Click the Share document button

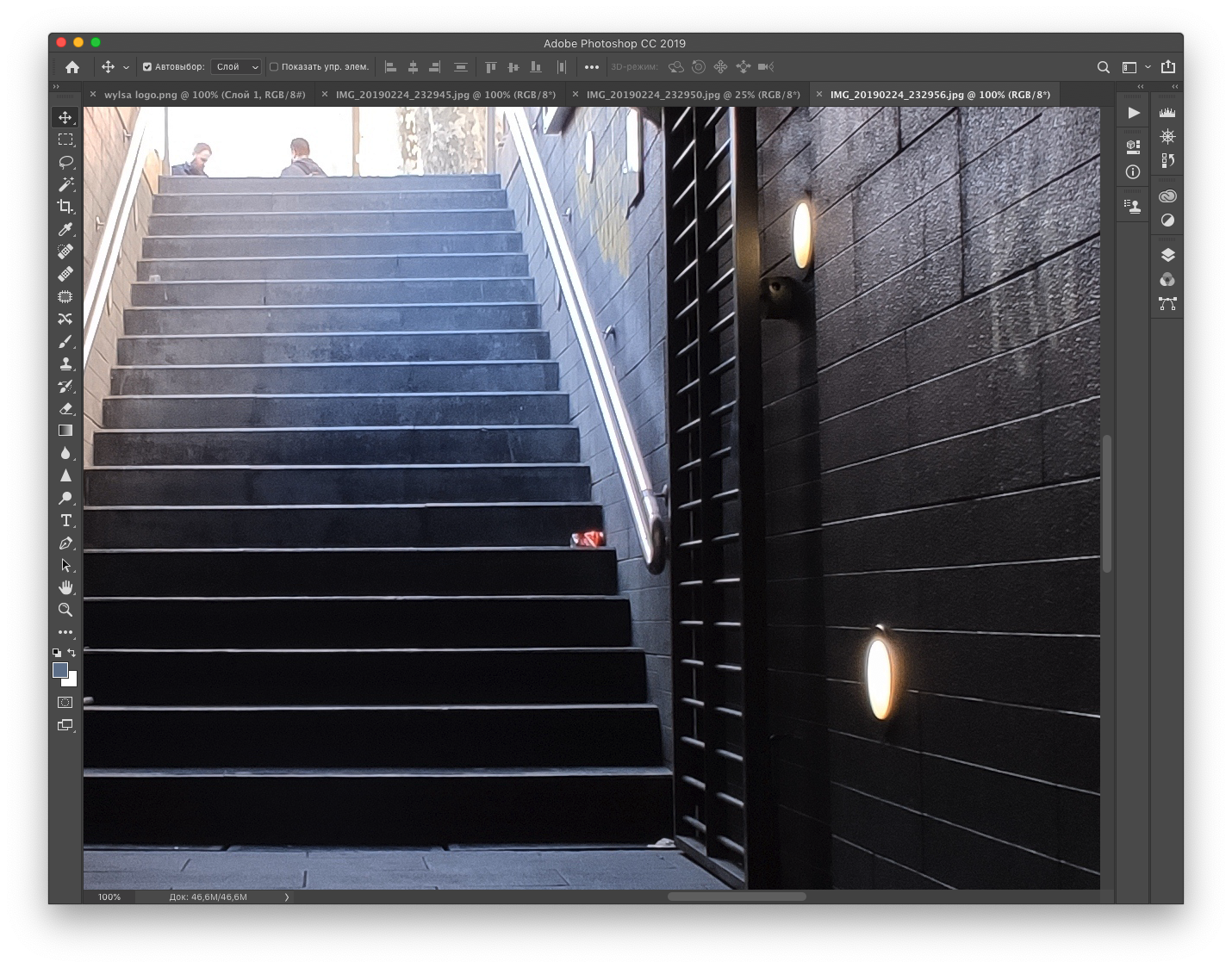[1168, 67]
